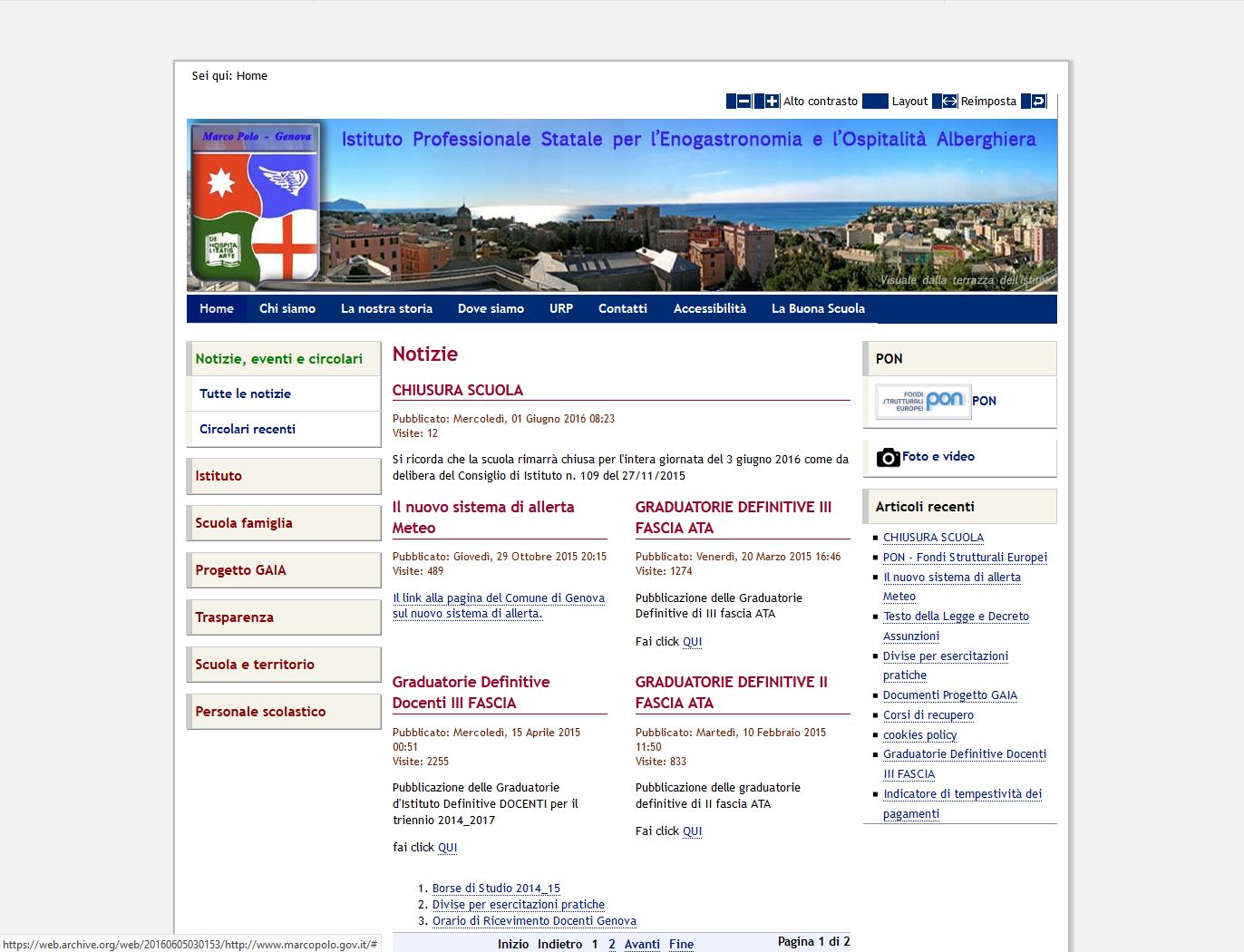Click the Reimposta label text
Viewport: 1244px width, 952px height.
pyautogui.click(x=988, y=102)
